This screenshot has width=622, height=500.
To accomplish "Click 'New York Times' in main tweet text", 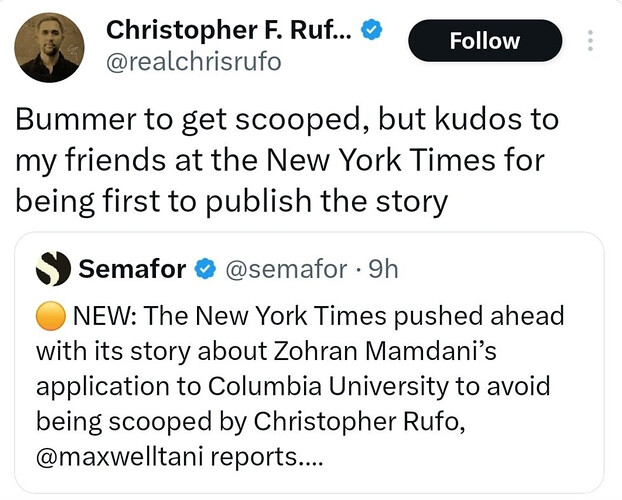I will coord(380,160).
